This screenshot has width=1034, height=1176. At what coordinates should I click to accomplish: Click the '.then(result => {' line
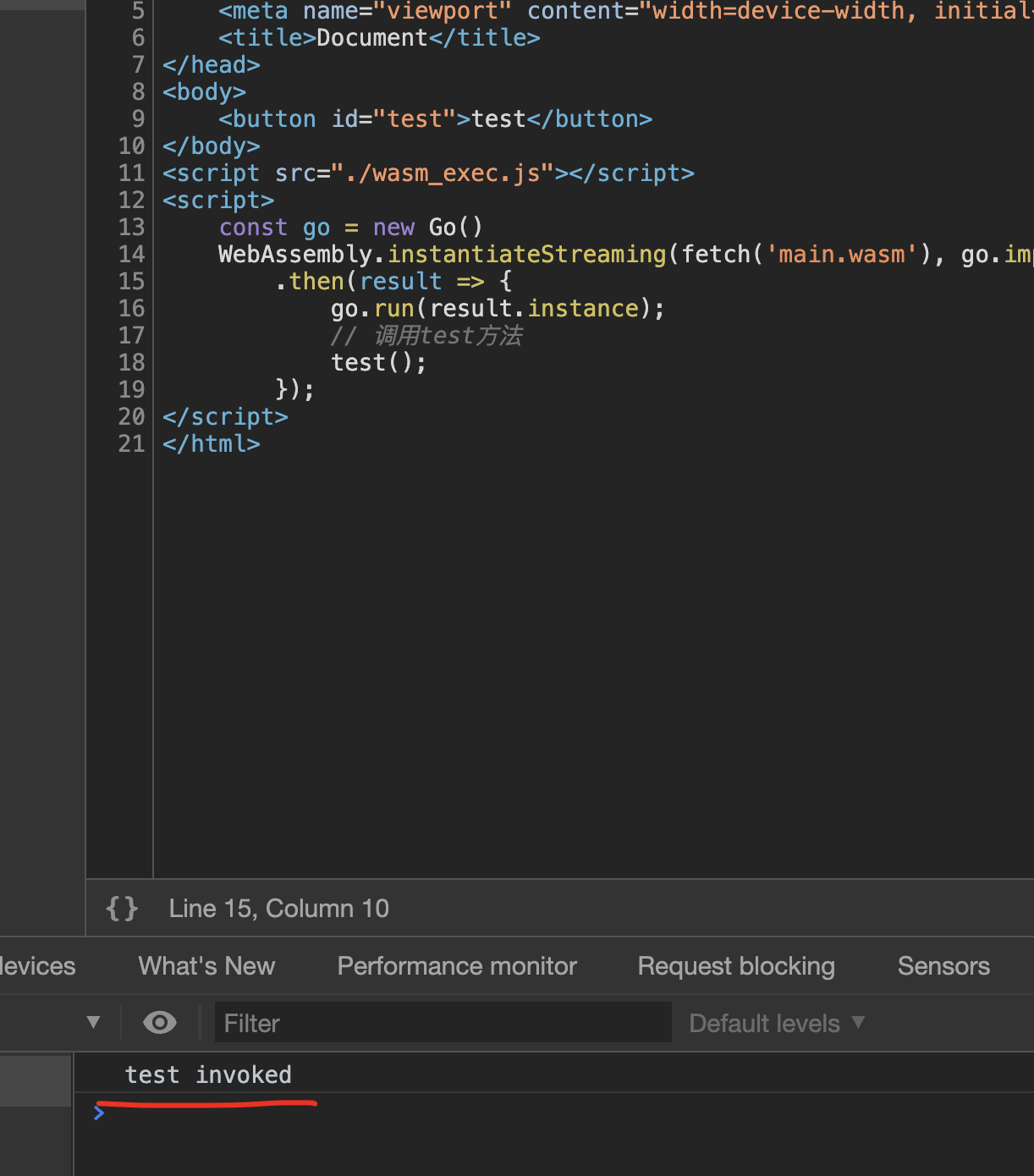pos(393,281)
